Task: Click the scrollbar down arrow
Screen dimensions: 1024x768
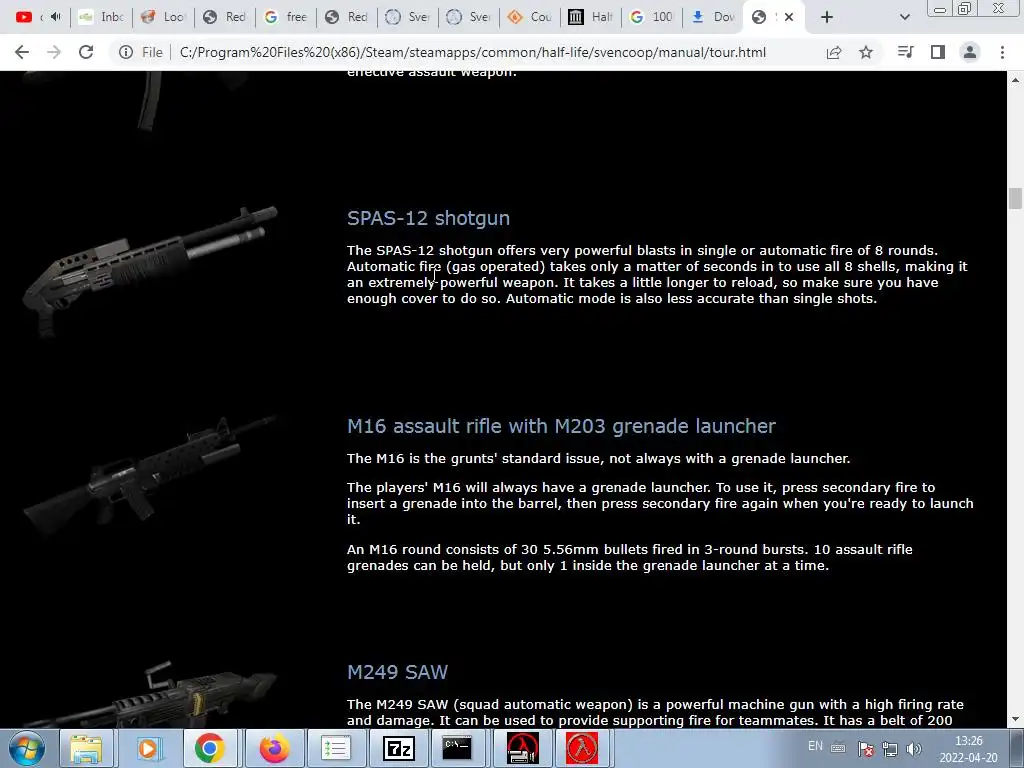Action: (x=1015, y=720)
